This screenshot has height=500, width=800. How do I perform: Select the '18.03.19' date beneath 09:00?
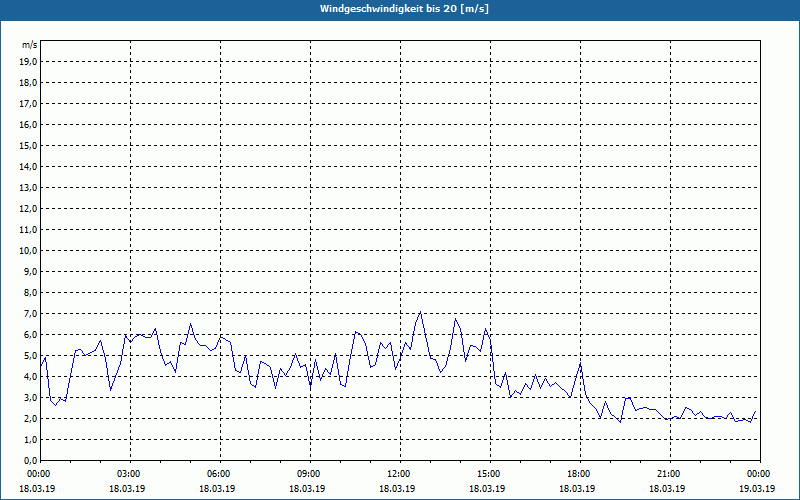pyautogui.click(x=307, y=489)
